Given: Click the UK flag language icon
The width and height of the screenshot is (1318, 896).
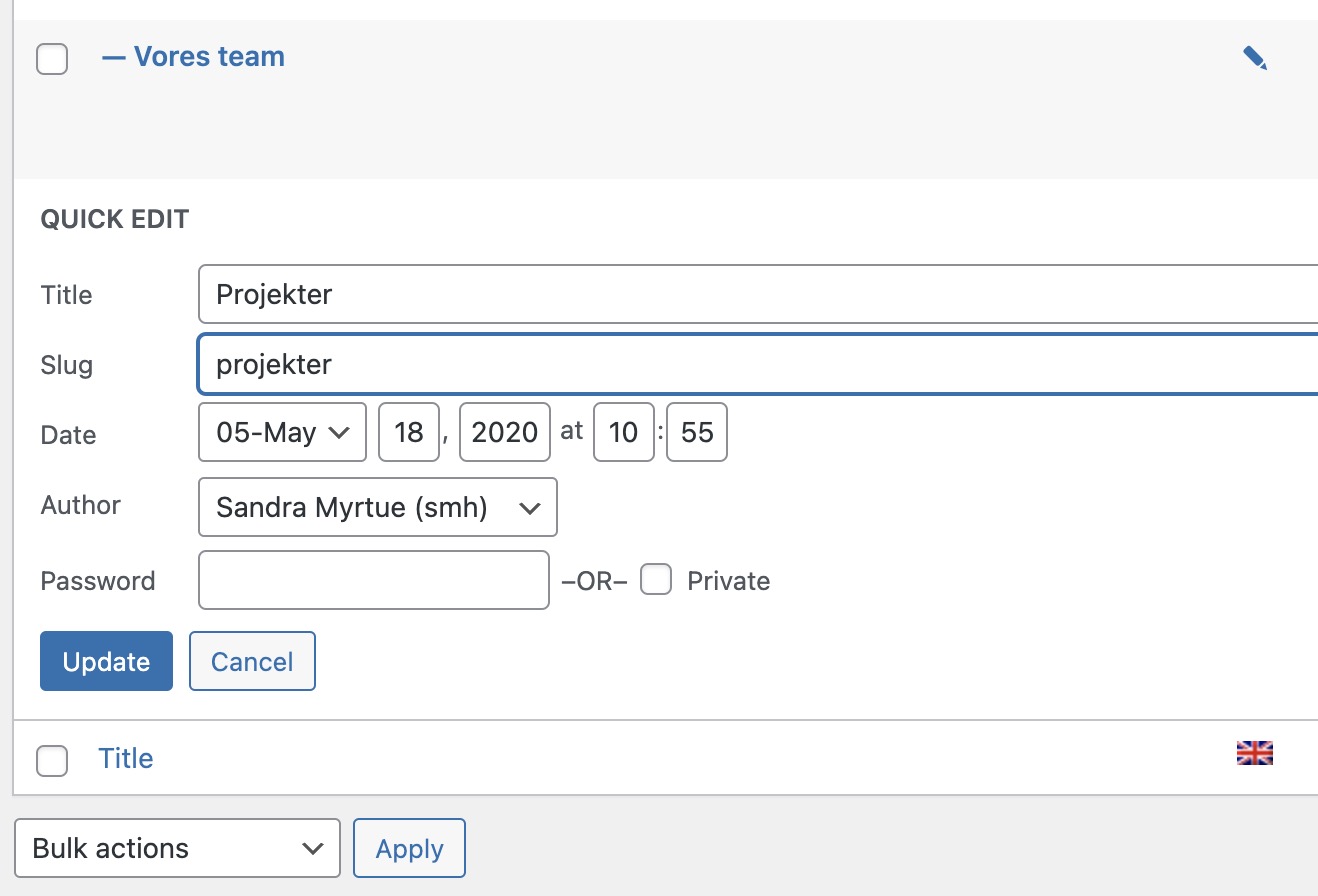Looking at the screenshot, I should 1254,753.
